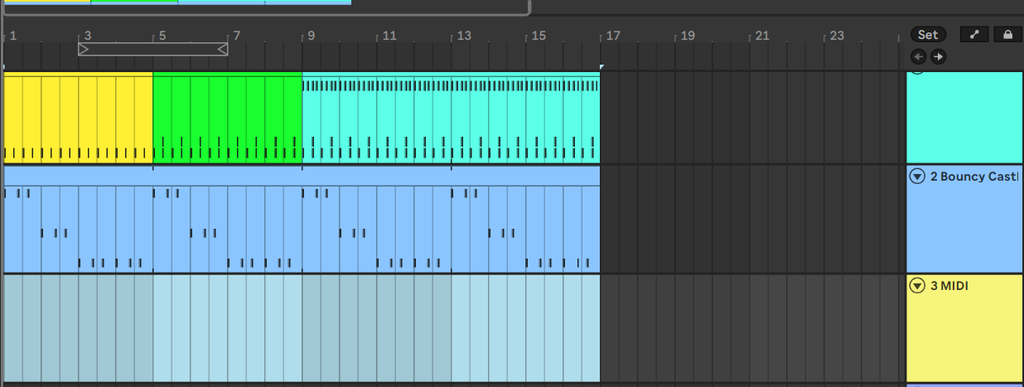
Task: Jump to the previous locator arrow
Action: pyautogui.click(x=919, y=57)
